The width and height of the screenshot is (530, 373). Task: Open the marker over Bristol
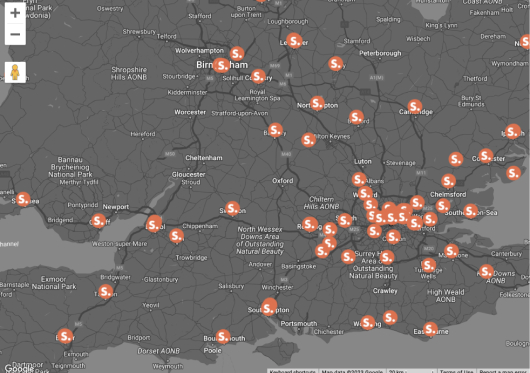coord(154,224)
